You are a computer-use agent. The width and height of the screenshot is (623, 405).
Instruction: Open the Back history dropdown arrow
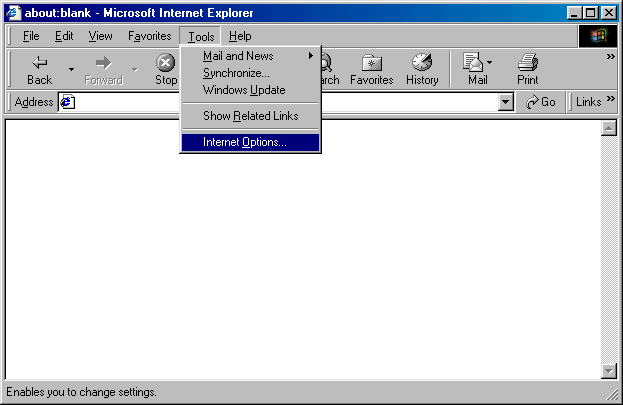coord(71,70)
